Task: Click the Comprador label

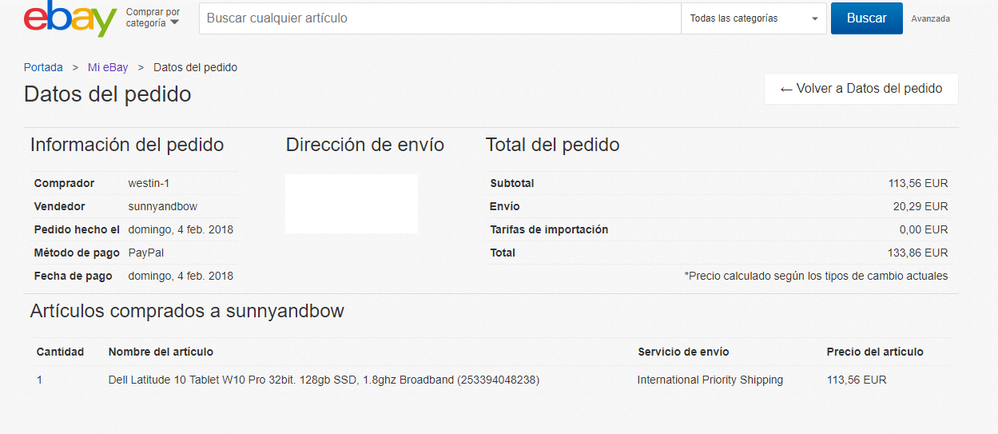Action: pos(64,183)
